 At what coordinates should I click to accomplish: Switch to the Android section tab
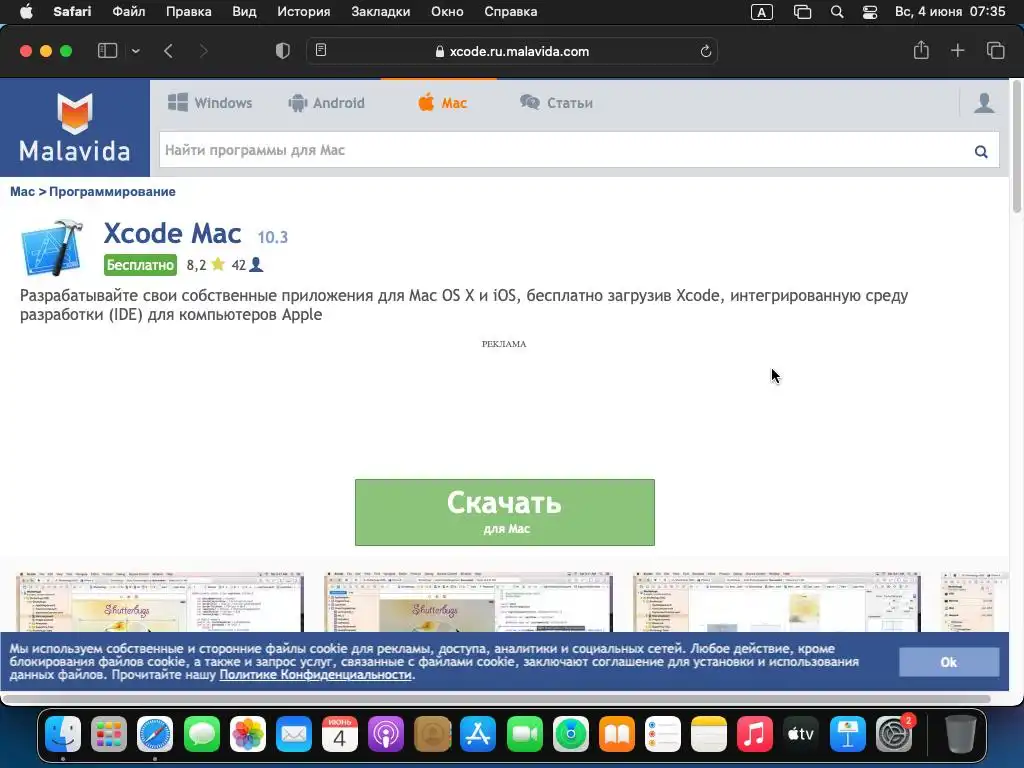coord(327,103)
